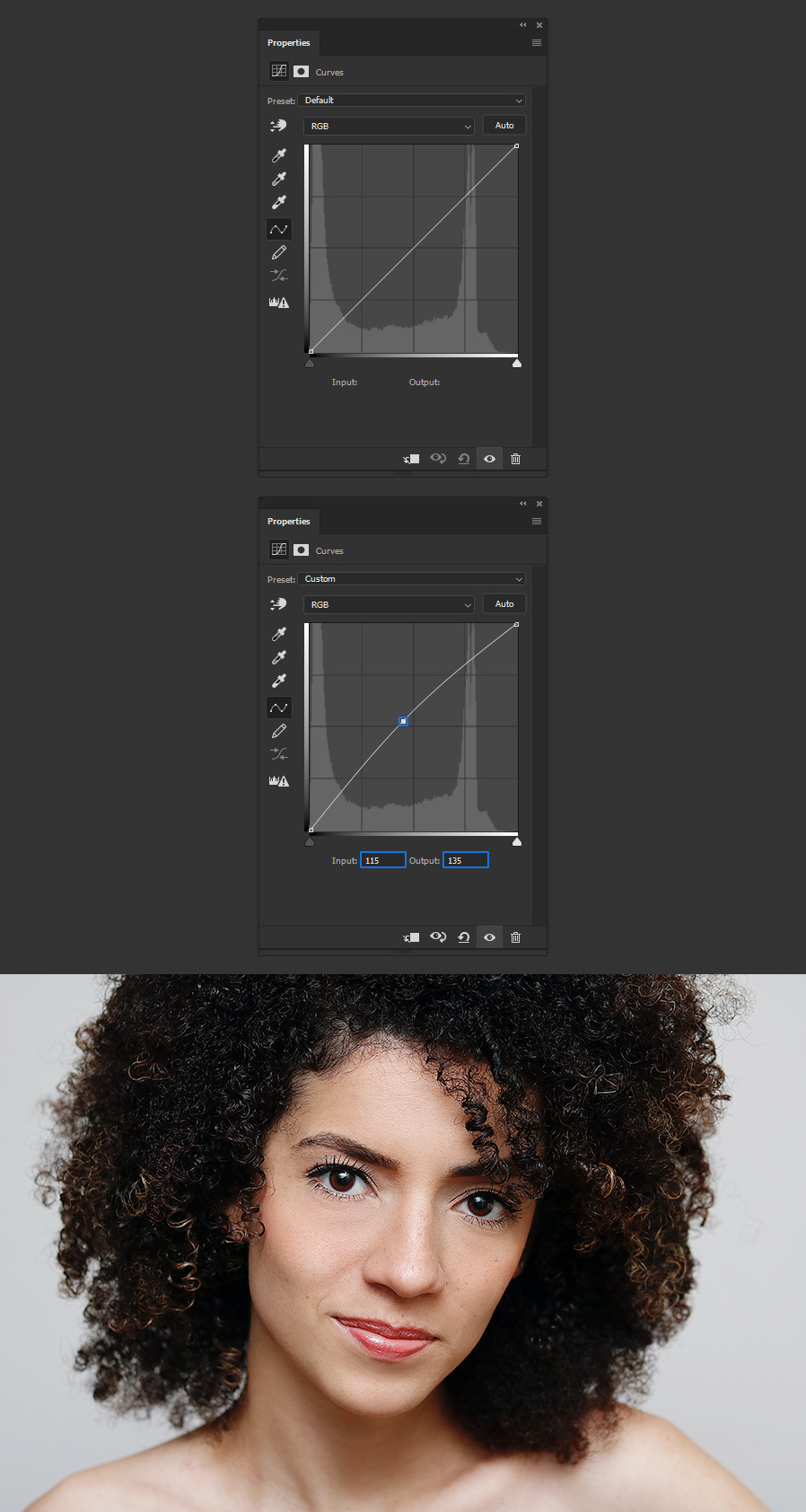The width and height of the screenshot is (806, 1512).
Task: Pick the white point eyedropper in top panel
Action: [279, 202]
